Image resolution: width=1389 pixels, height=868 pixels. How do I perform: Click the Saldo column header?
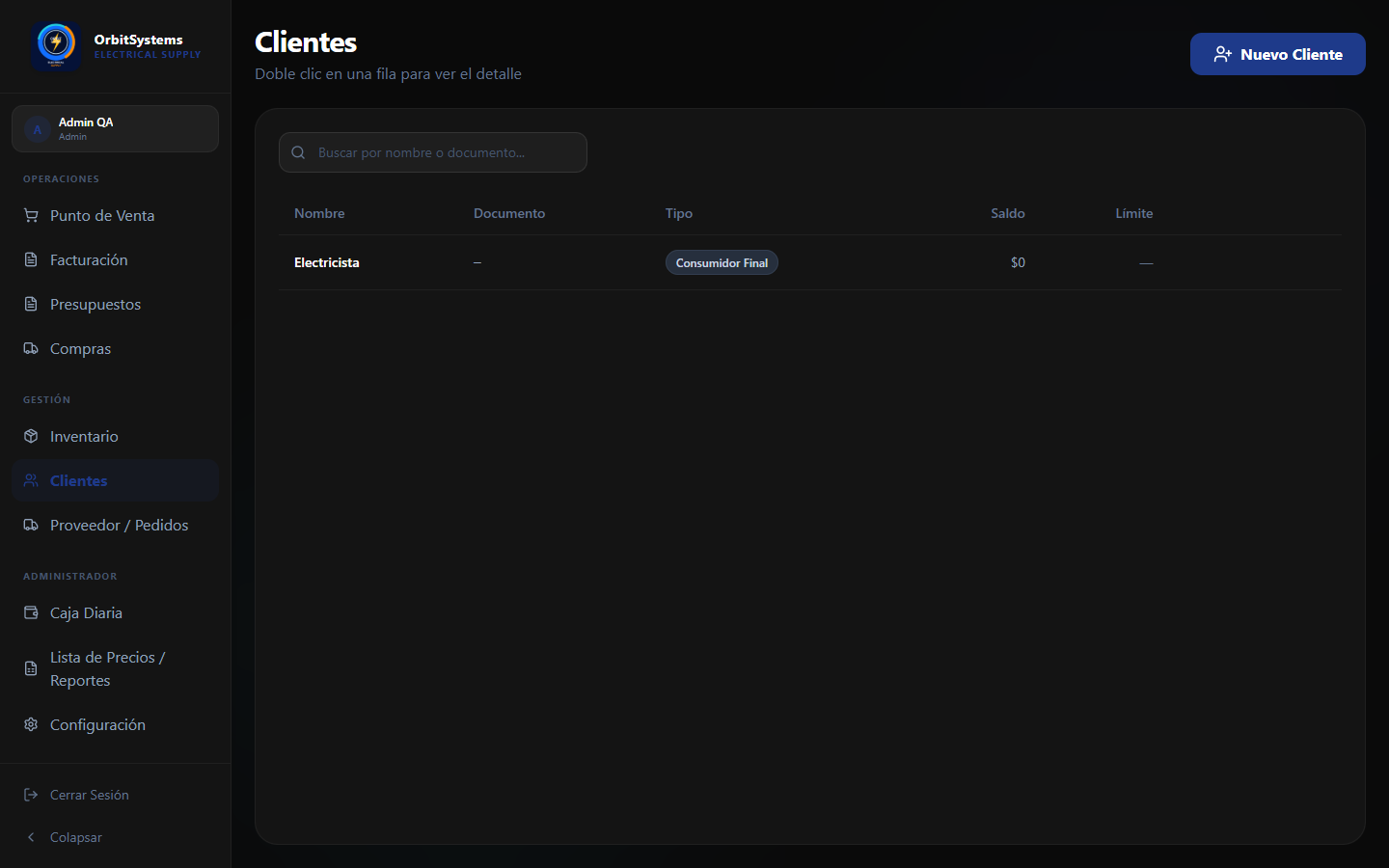[x=1007, y=213]
